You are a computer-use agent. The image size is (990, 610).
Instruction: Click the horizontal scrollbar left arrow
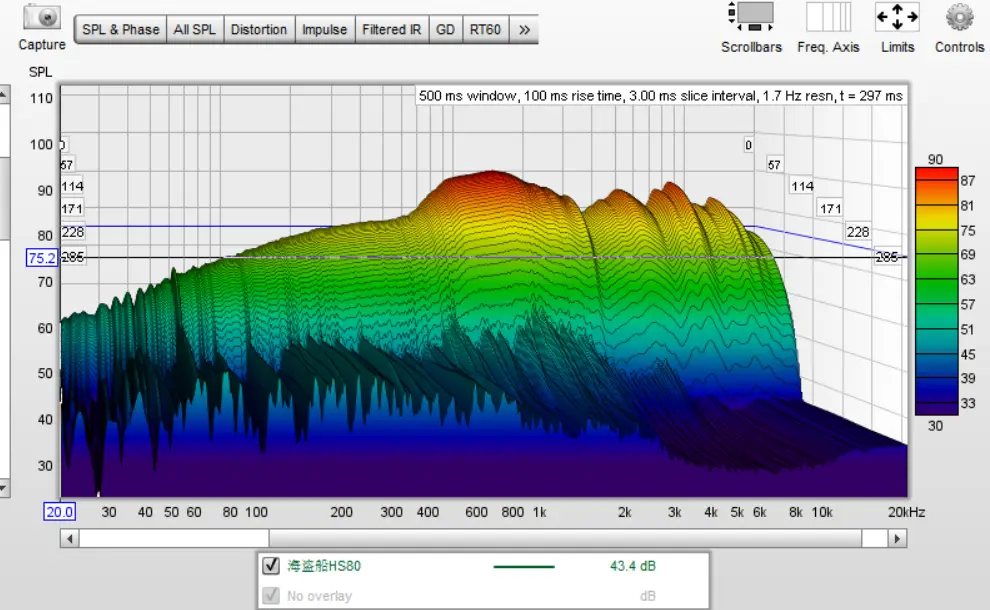[69, 539]
